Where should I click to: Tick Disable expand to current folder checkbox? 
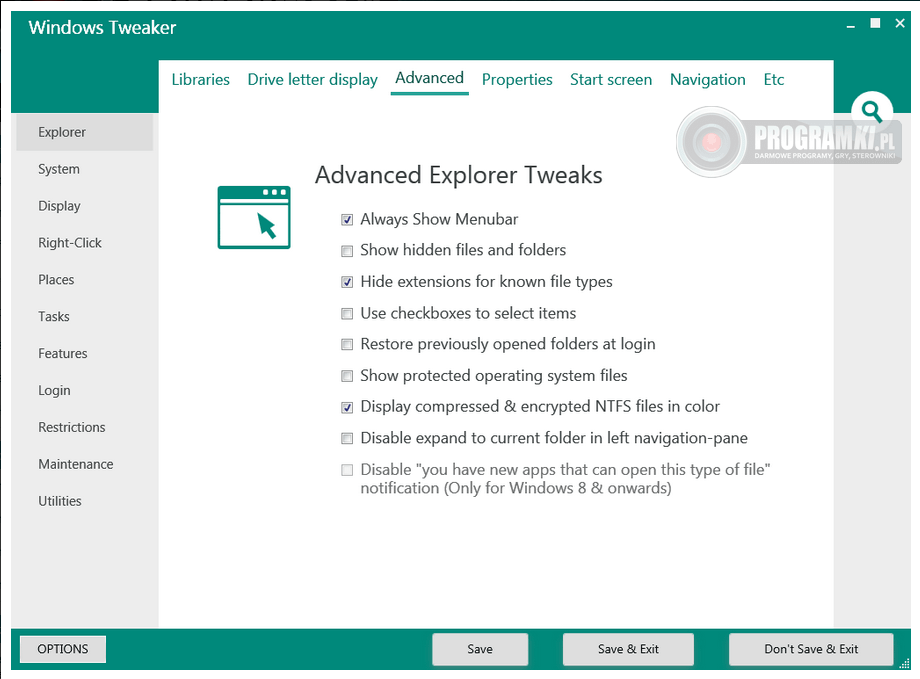pos(347,438)
